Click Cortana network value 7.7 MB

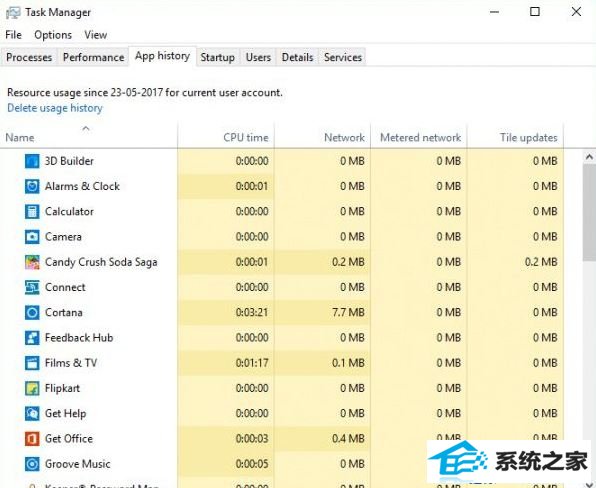pyautogui.click(x=348, y=312)
